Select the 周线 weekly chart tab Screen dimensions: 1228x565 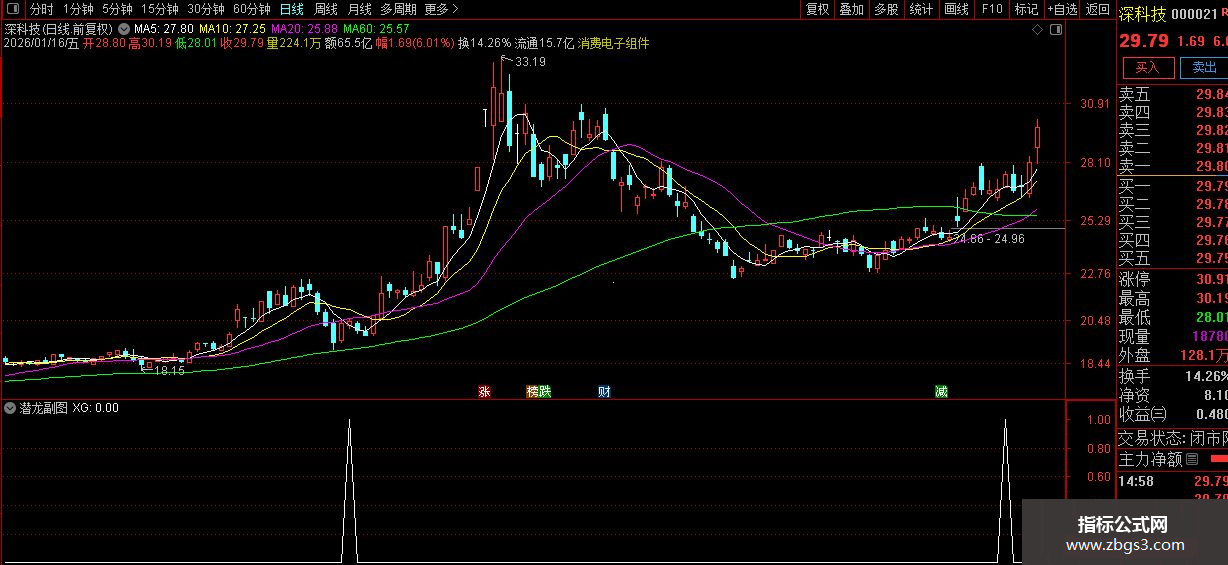pos(326,9)
